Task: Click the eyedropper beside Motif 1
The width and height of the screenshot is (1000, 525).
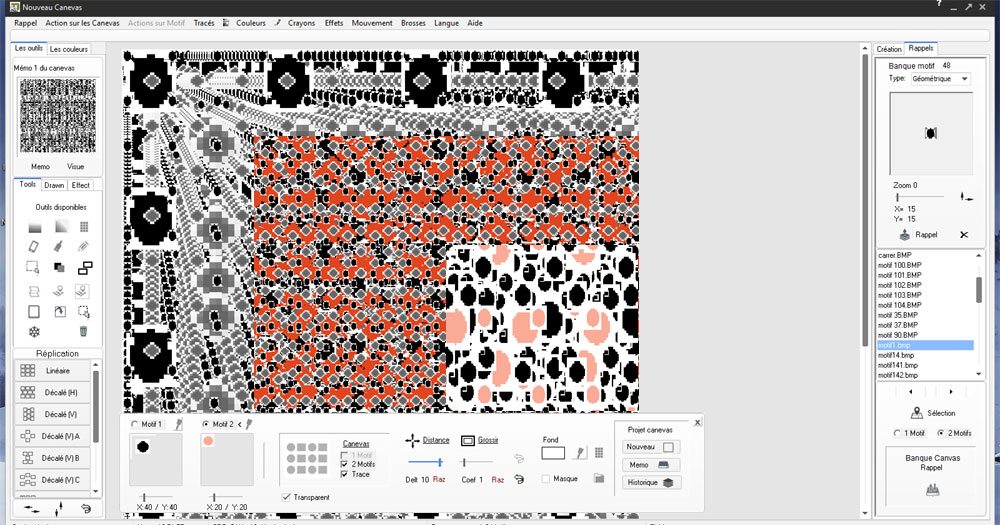Action: pos(177,424)
